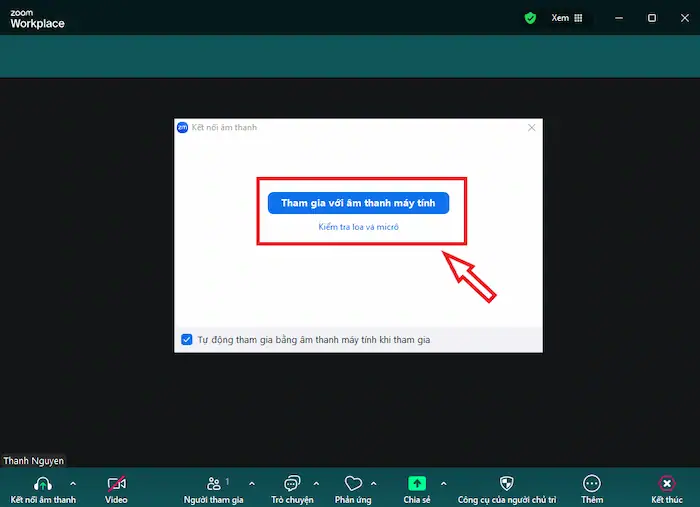Viewport: 700px width, 507px height.
Task: Expand the arrow next to Kết nối âm thanh
Action: [x=72, y=483]
